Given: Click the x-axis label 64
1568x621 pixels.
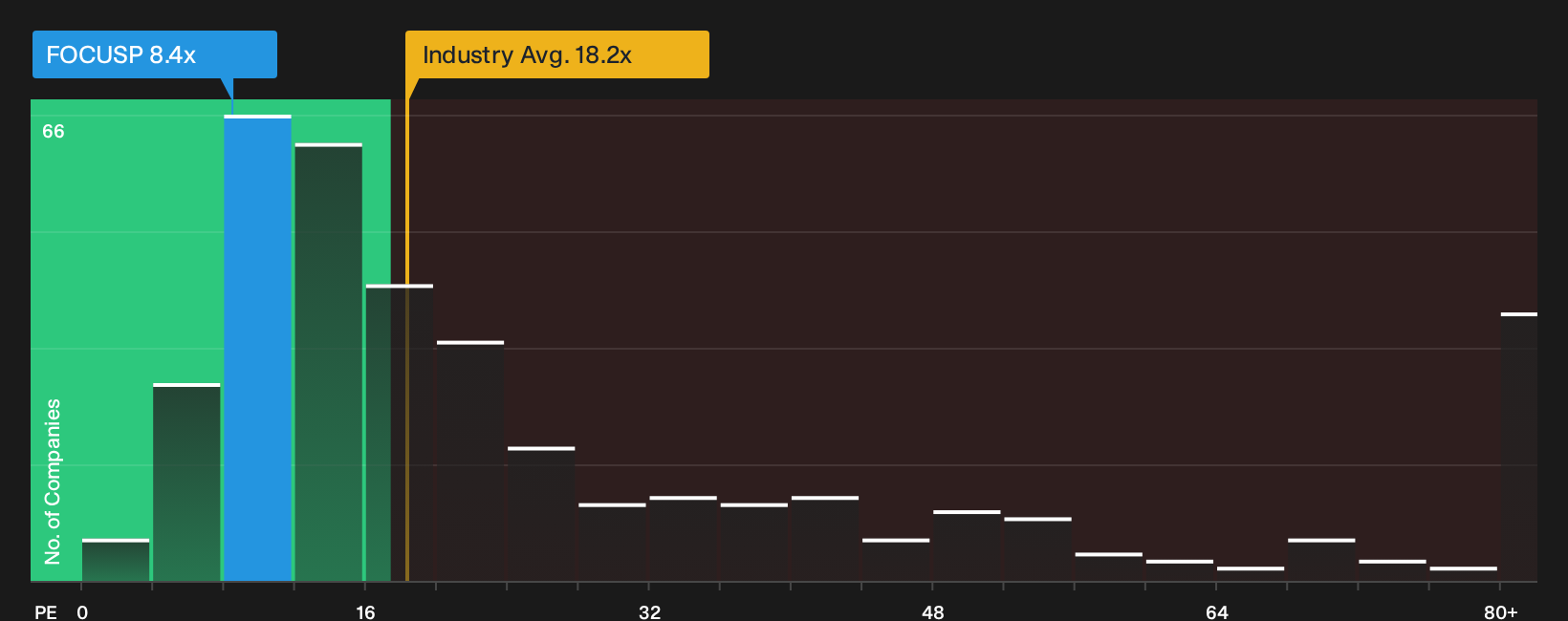Looking at the screenshot, I should 1216,611.
